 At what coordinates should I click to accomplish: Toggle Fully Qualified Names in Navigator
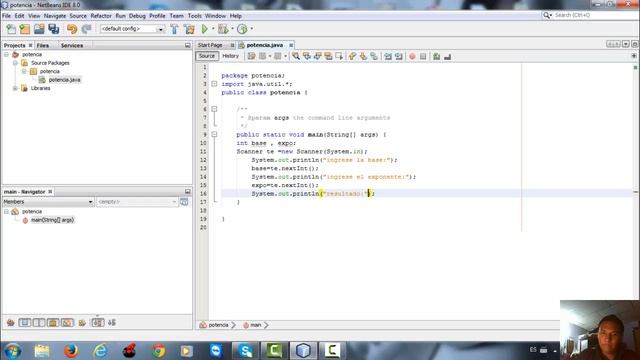coord(82,323)
